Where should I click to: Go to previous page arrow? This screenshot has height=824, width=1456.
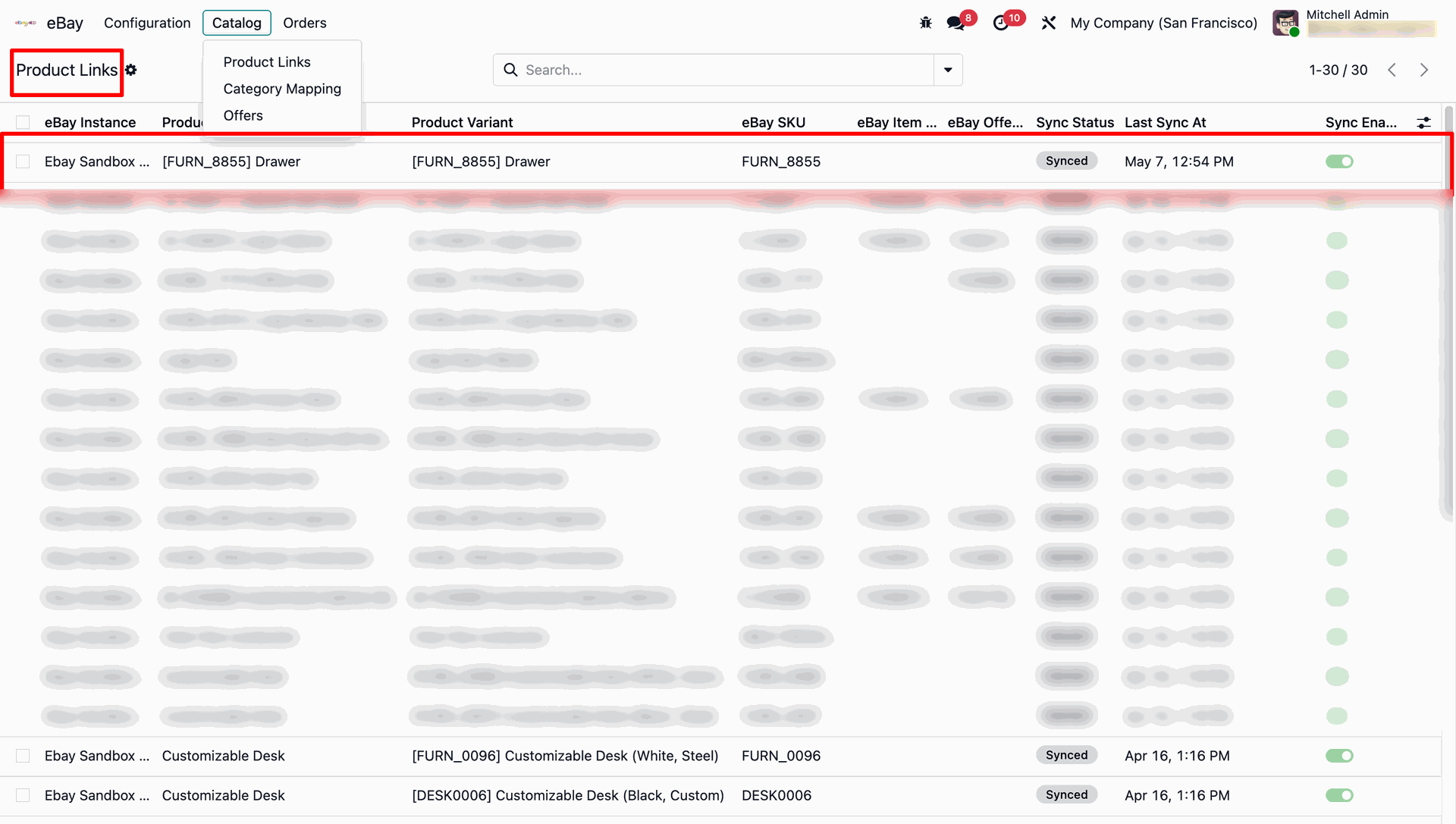(1392, 70)
